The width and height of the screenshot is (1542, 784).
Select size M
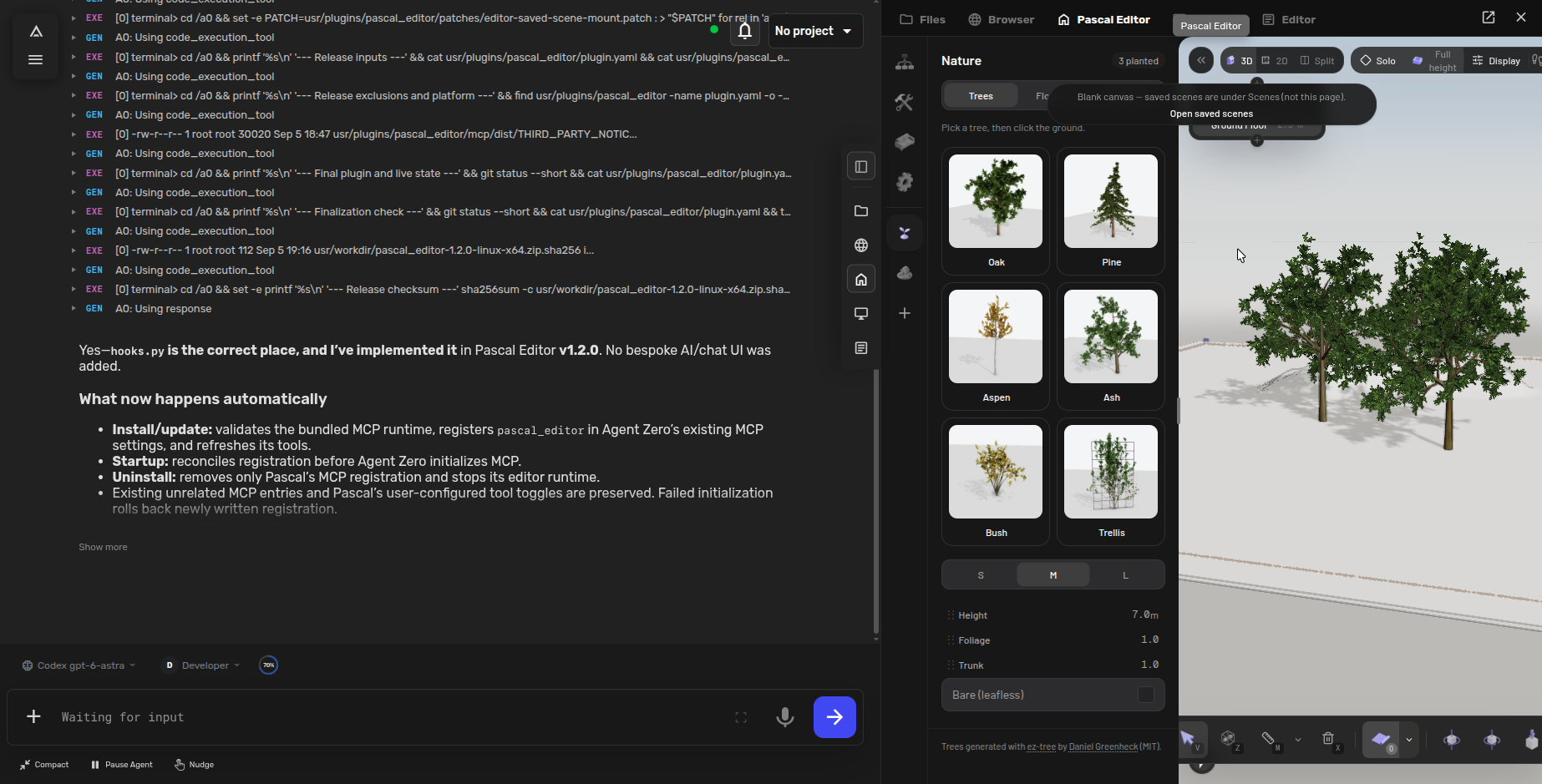1053,575
